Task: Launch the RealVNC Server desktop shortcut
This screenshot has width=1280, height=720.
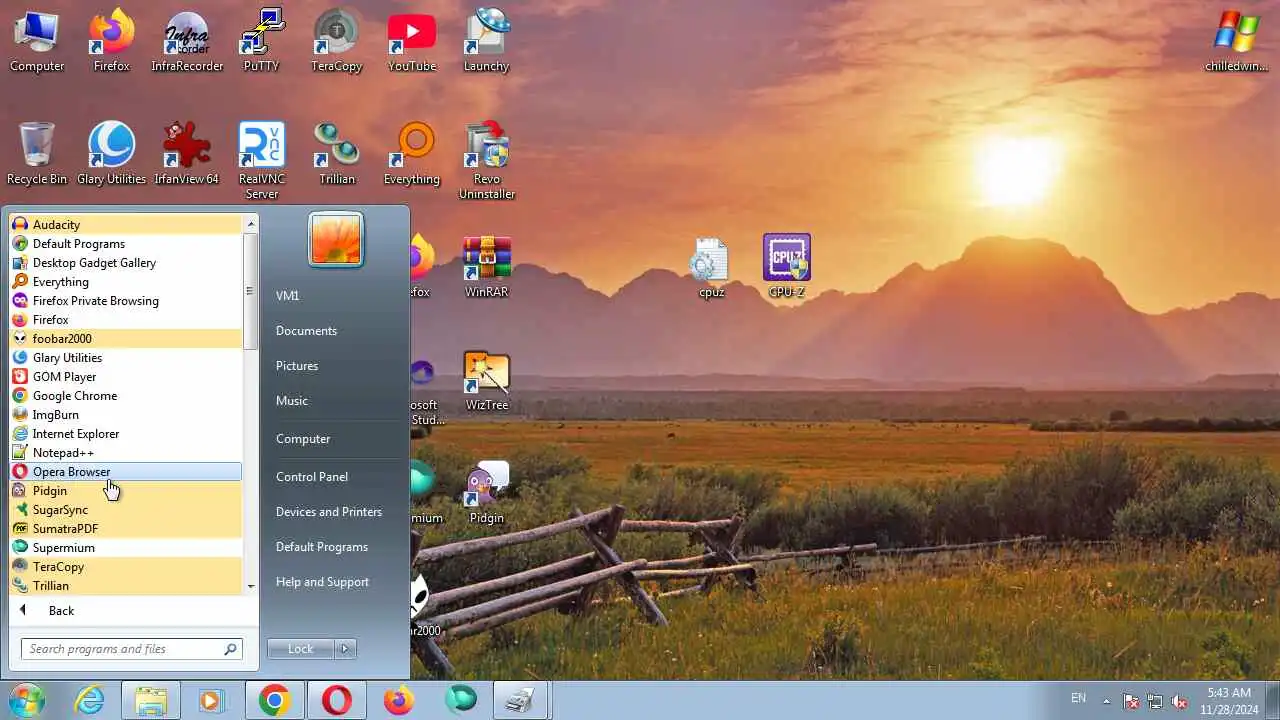Action: 262,160
